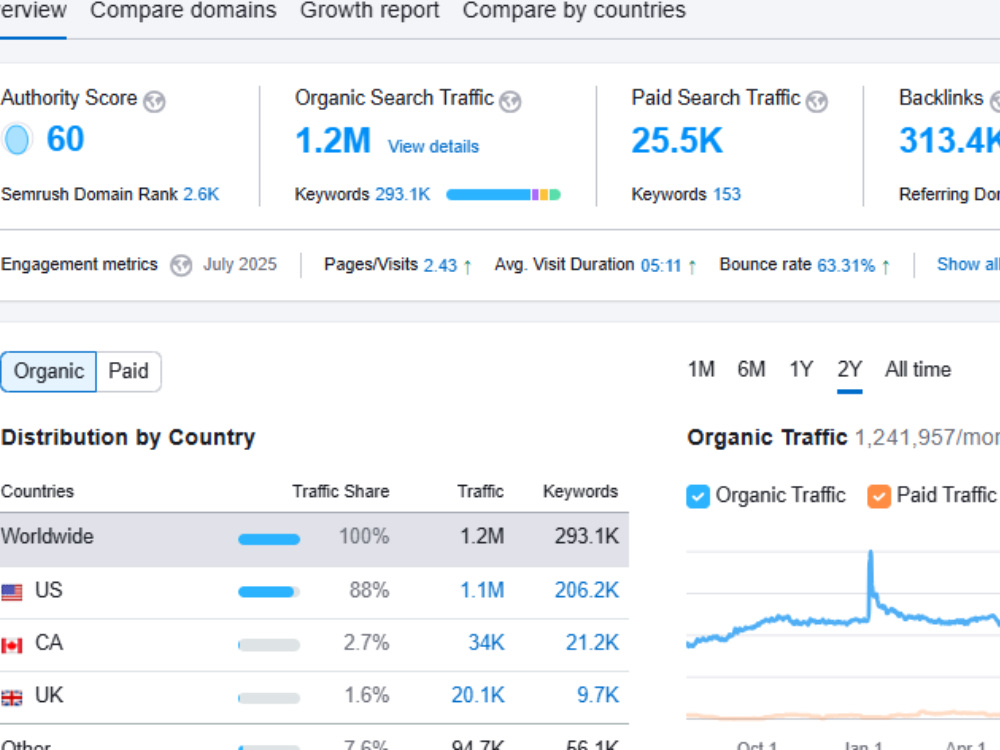
Task: Click the US flag icon
Action: point(11,592)
